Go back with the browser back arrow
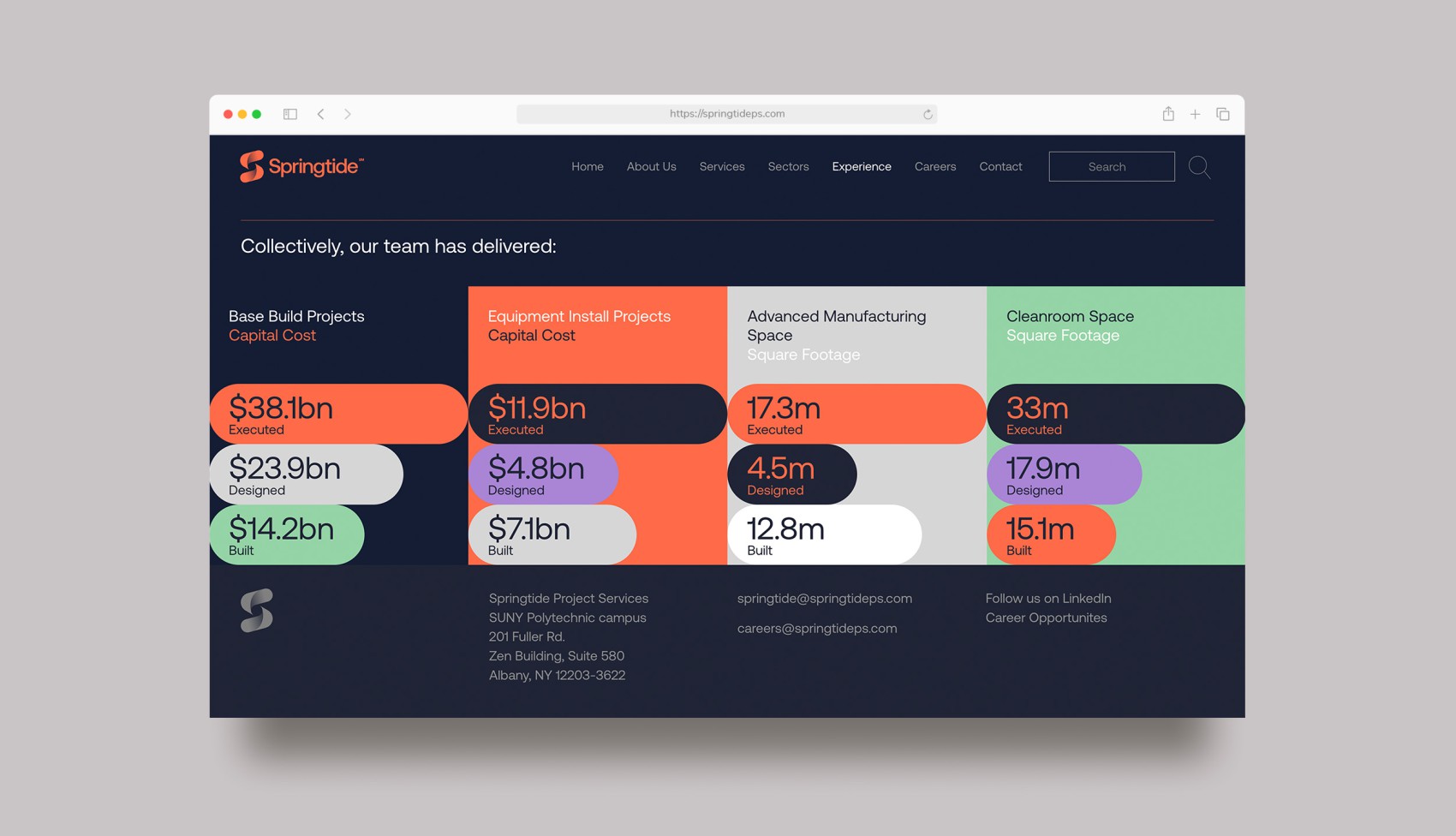 click(x=320, y=114)
